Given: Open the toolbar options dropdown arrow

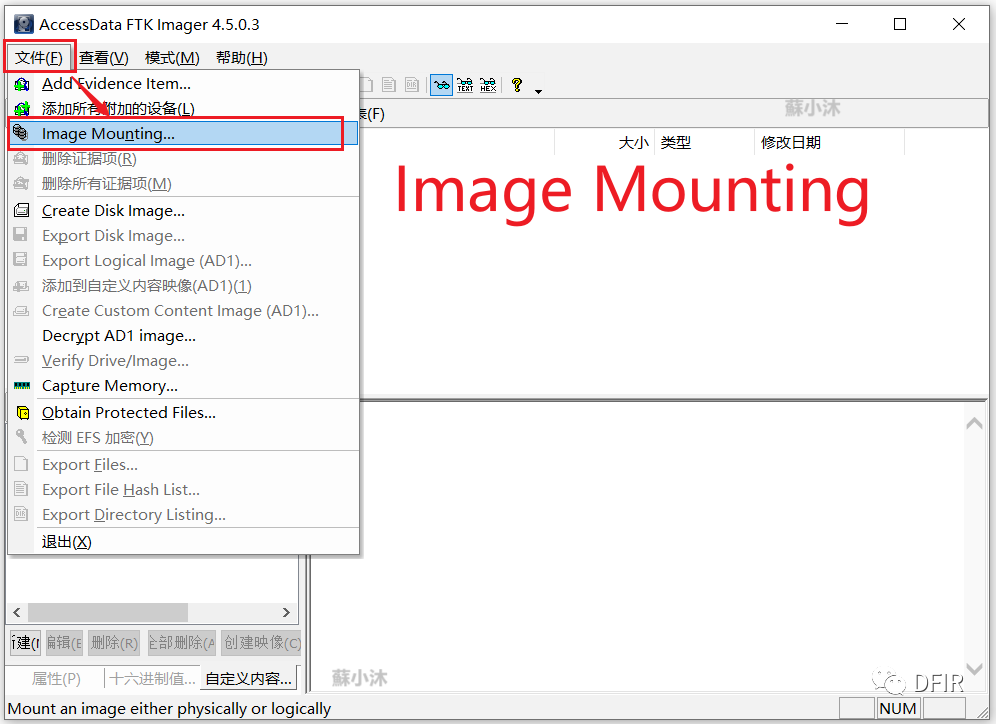Looking at the screenshot, I should pos(539,91).
